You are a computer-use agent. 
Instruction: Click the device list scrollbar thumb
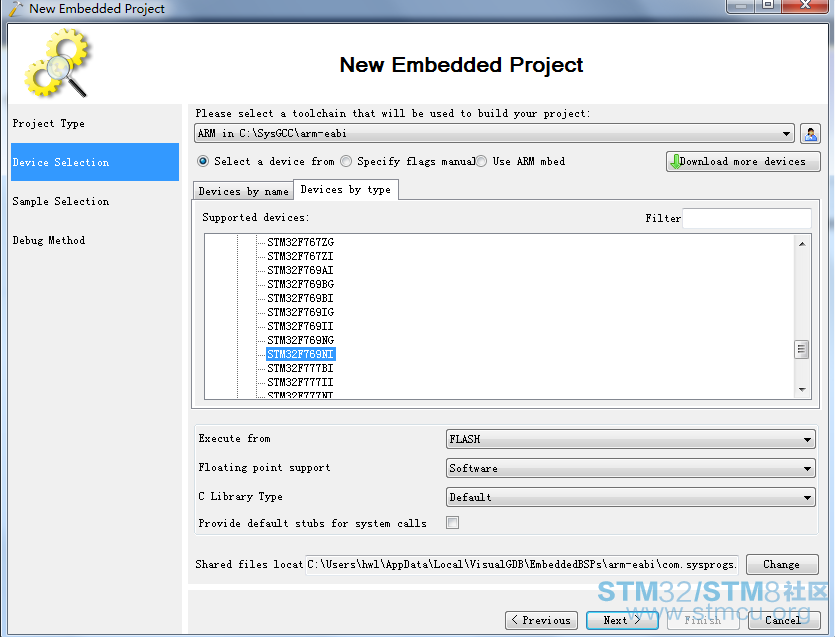(801, 349)
